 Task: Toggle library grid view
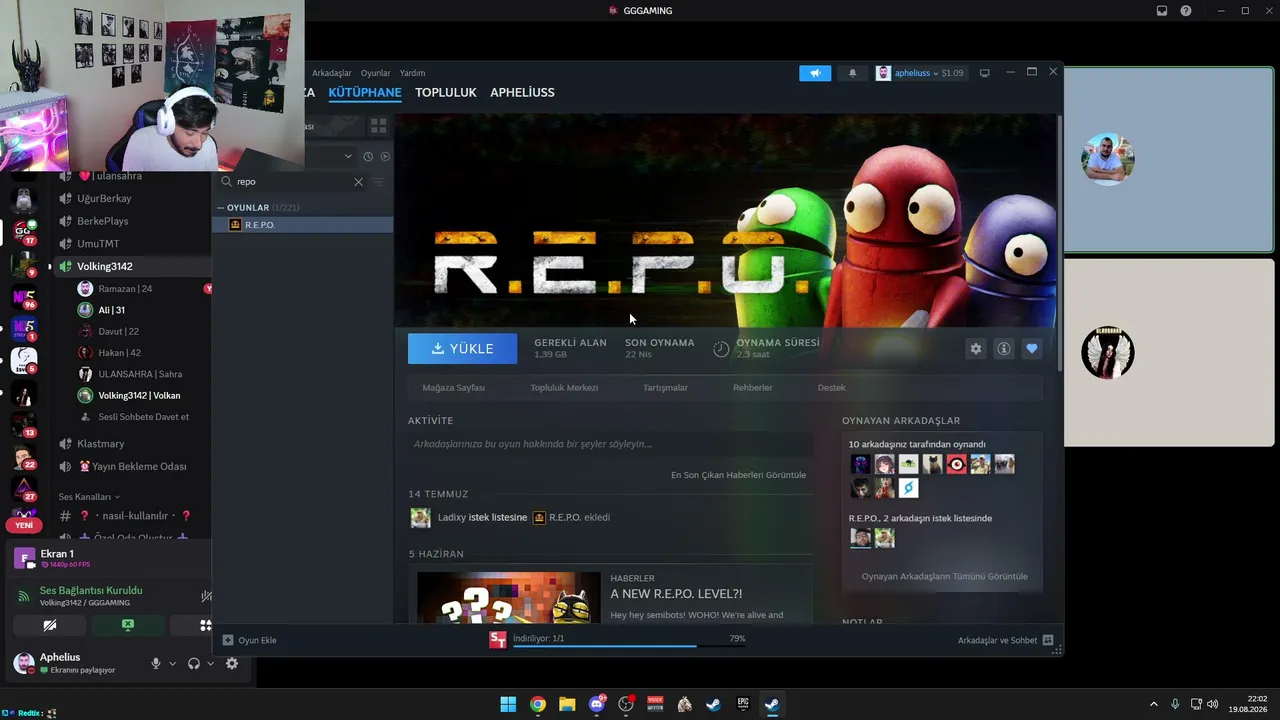(378, 126)
